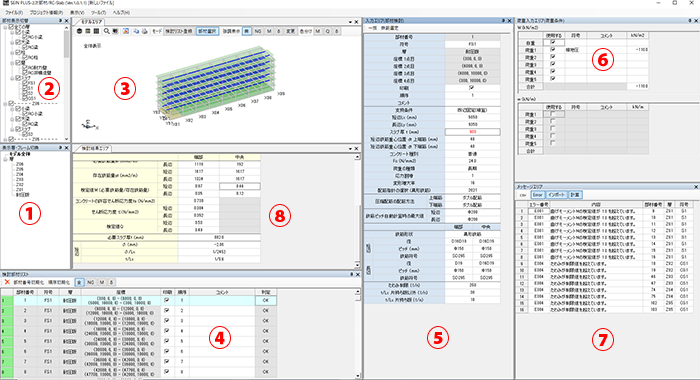The width and height of the screenshot is (700, 380).
Task: Click the printer icon in model toolbar
Action: [145, 31]
